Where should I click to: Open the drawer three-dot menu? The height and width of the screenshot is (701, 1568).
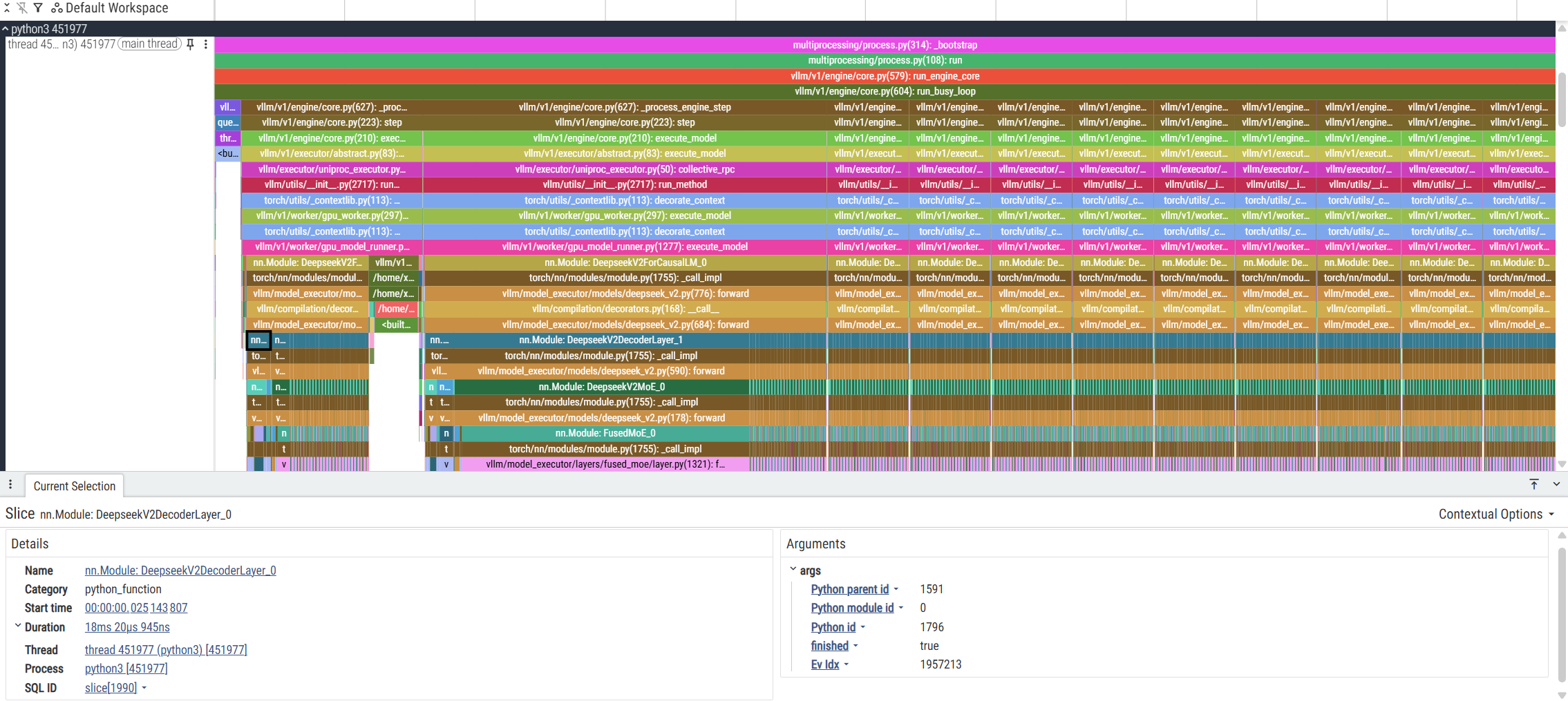pos(10,485)
